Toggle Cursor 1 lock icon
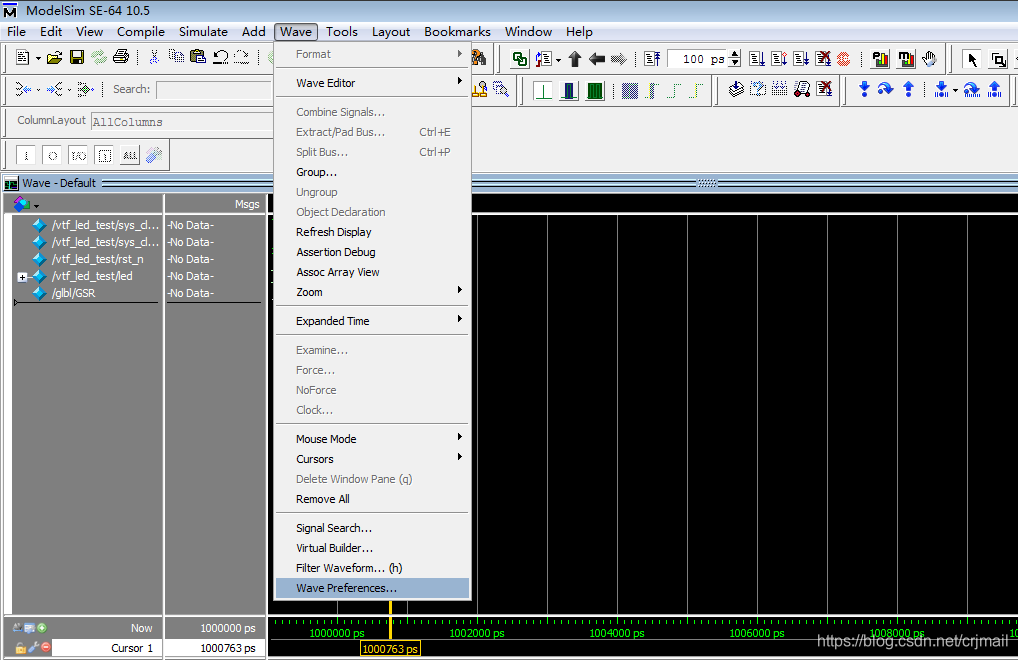This screenshot has width=1018, height=660. click(21, 647)
